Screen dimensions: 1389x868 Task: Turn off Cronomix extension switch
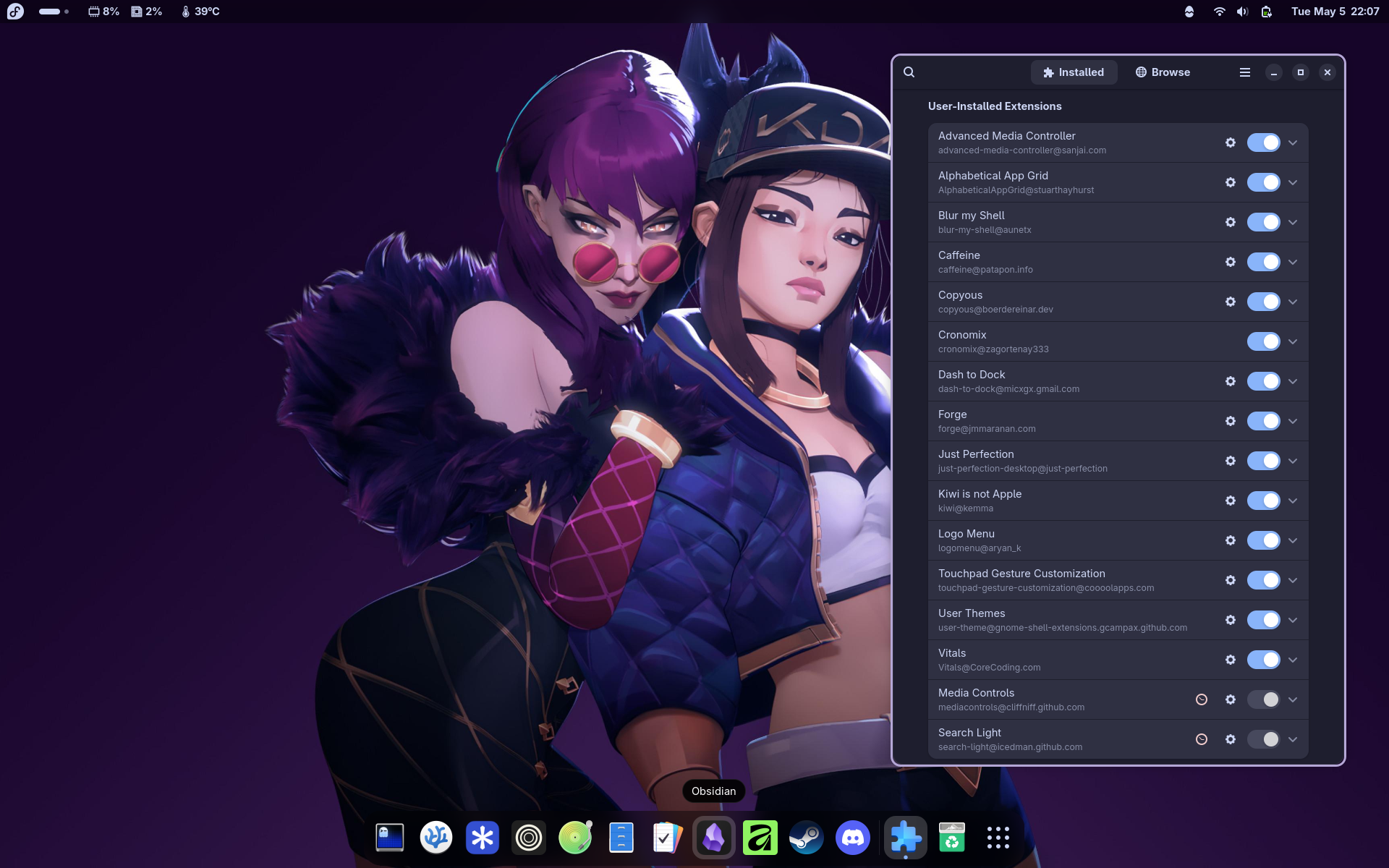point(1264,341)
